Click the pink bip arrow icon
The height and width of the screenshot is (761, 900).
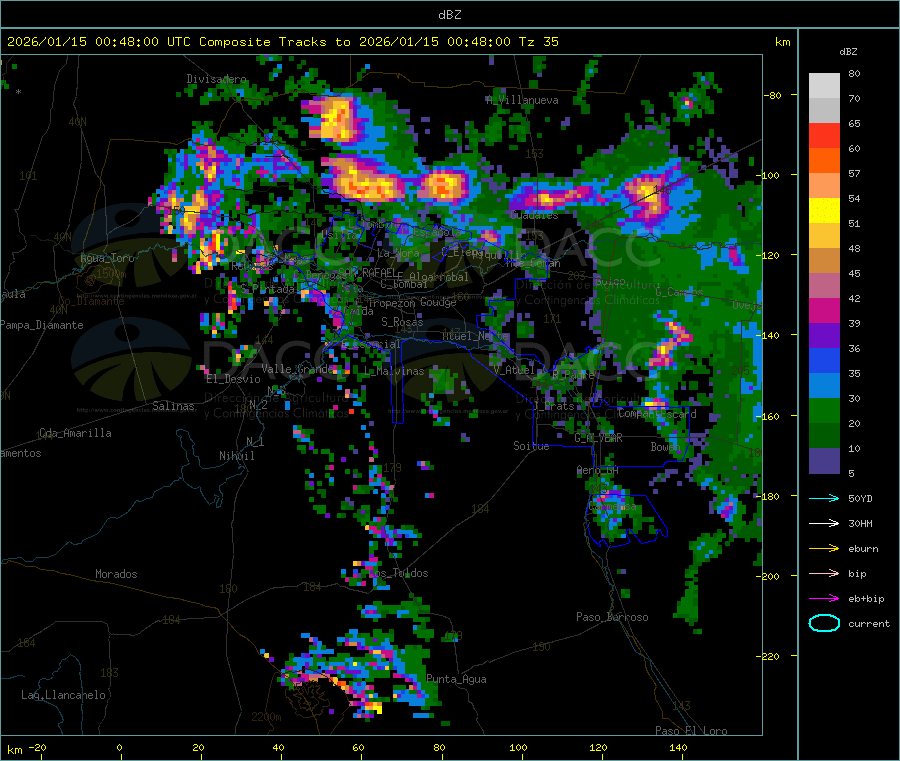pos(824,573)
